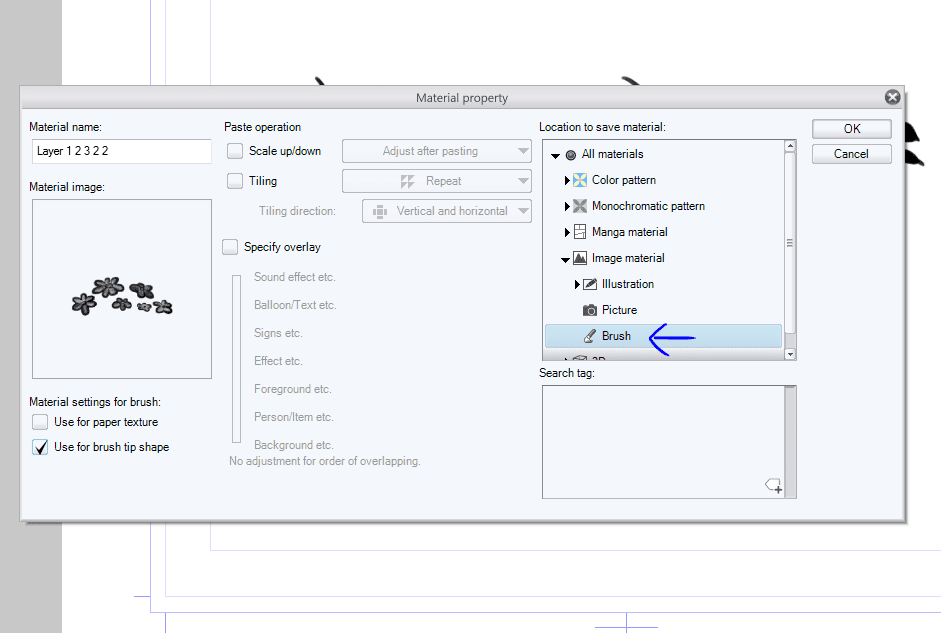Select the All materials tree entry
This screenshot has height=633, width=941.
click(663, 154)
